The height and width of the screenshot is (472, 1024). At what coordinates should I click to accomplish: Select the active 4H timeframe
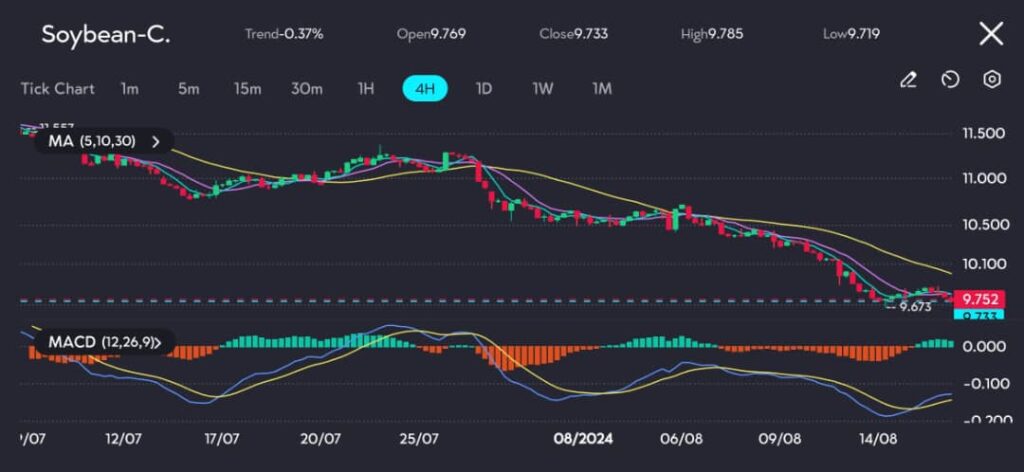tap(424, 89)
